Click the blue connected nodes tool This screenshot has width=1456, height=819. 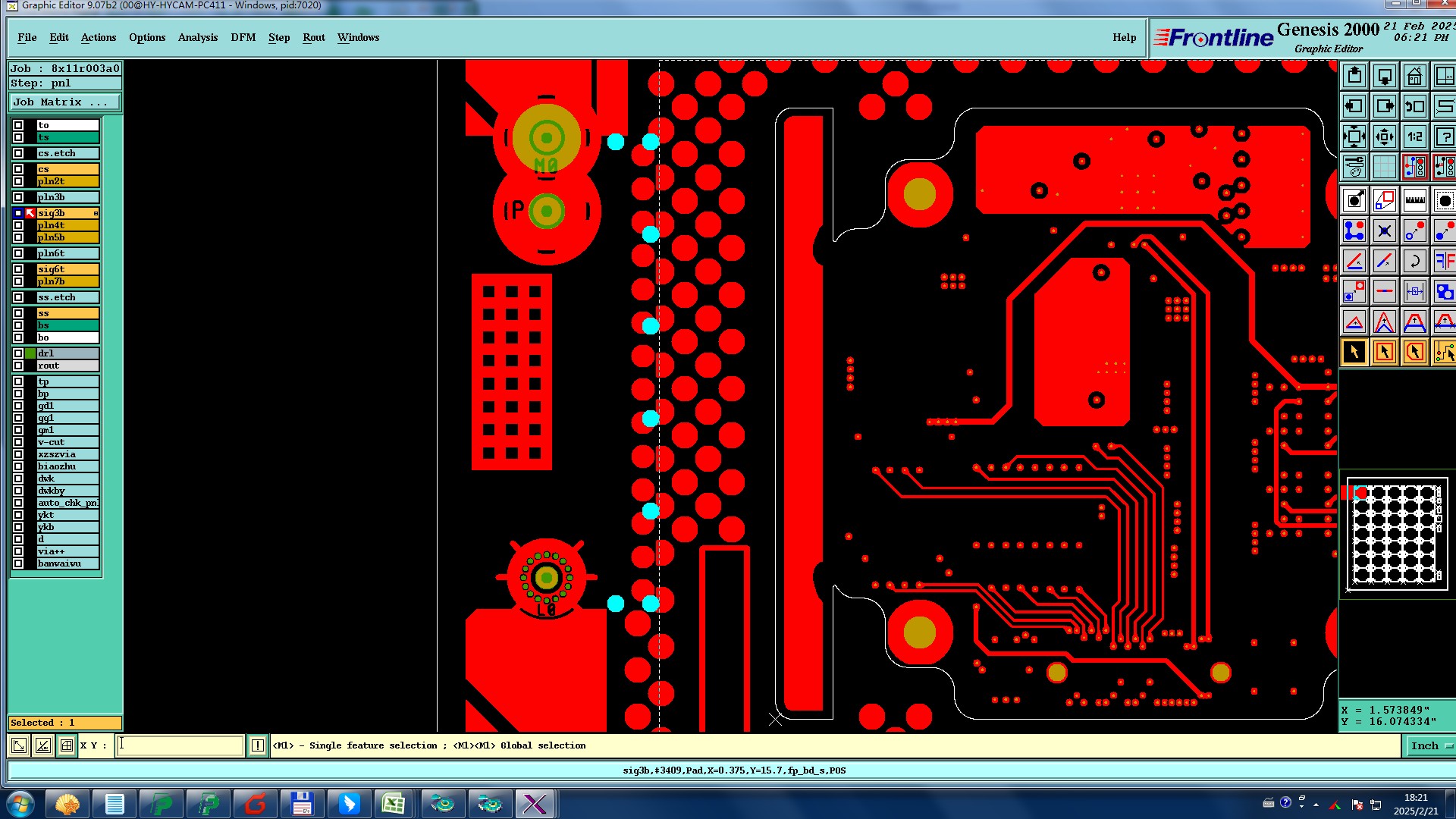tap(1354, 231)
